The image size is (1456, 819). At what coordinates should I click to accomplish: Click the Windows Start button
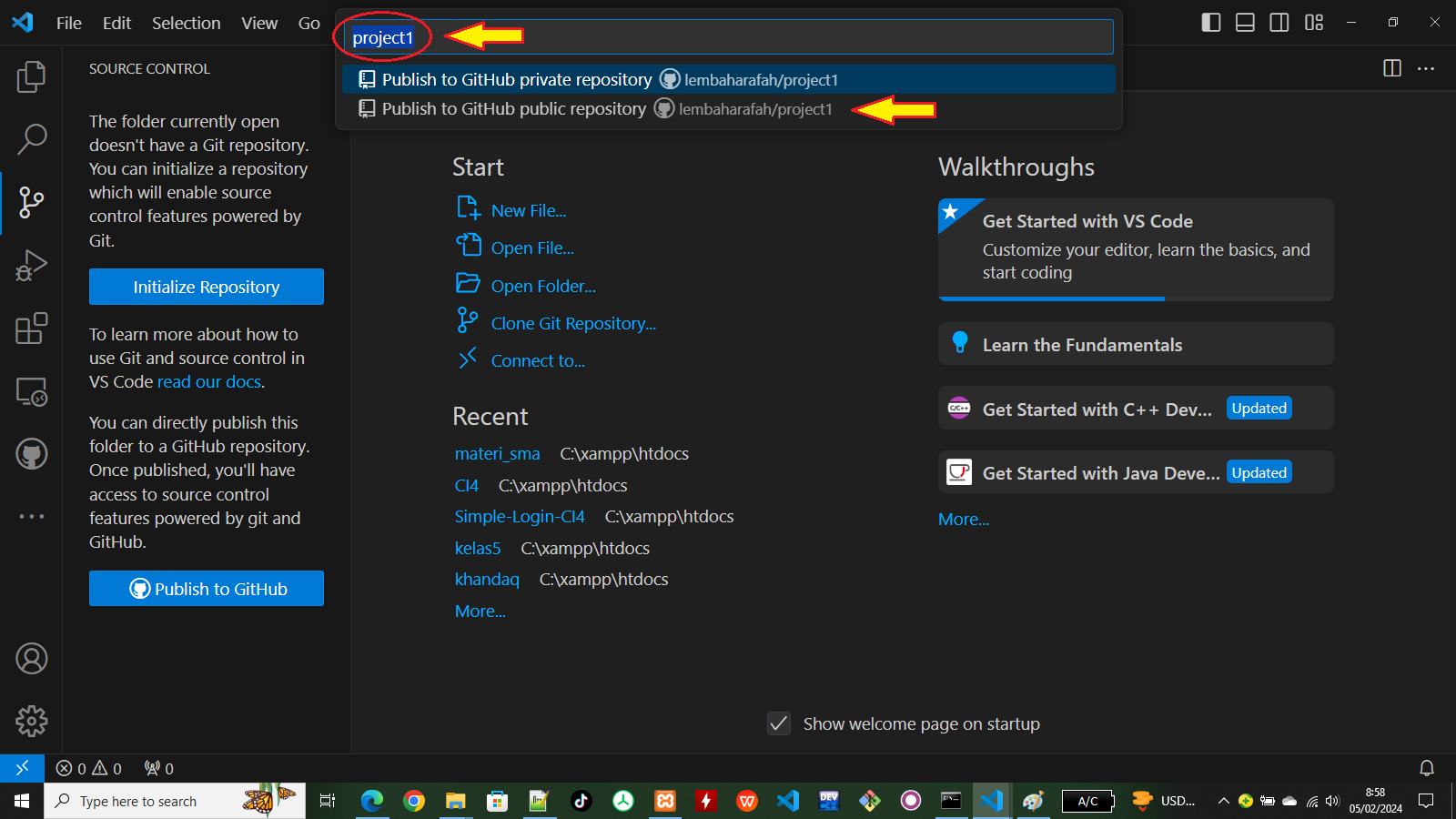22,801
